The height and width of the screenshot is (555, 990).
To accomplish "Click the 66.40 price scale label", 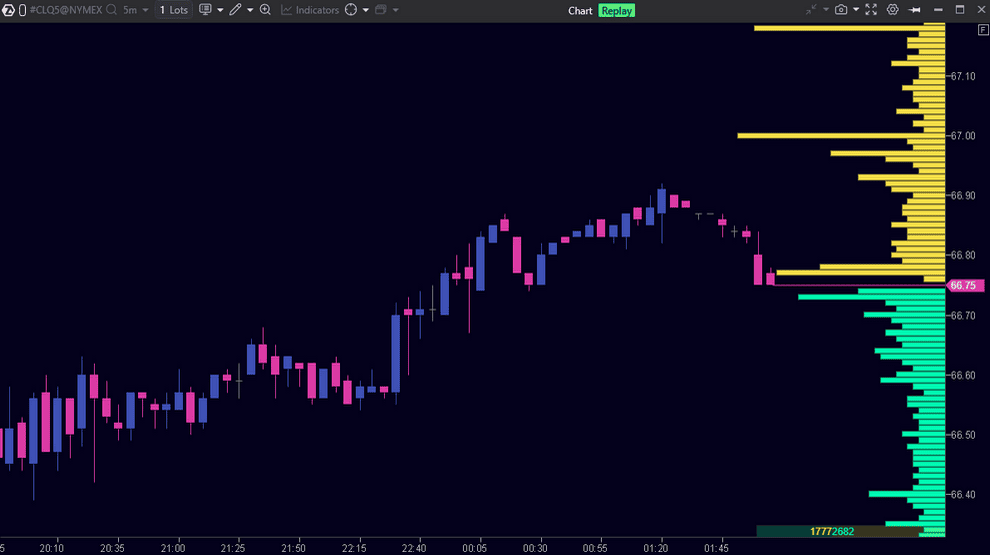I will [x=963, y=494].
